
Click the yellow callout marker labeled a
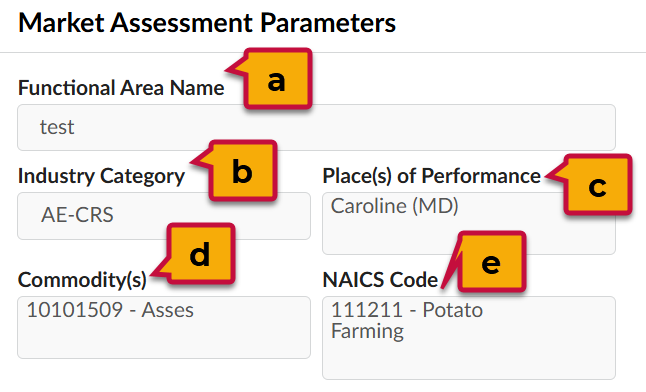pos(277,79)
